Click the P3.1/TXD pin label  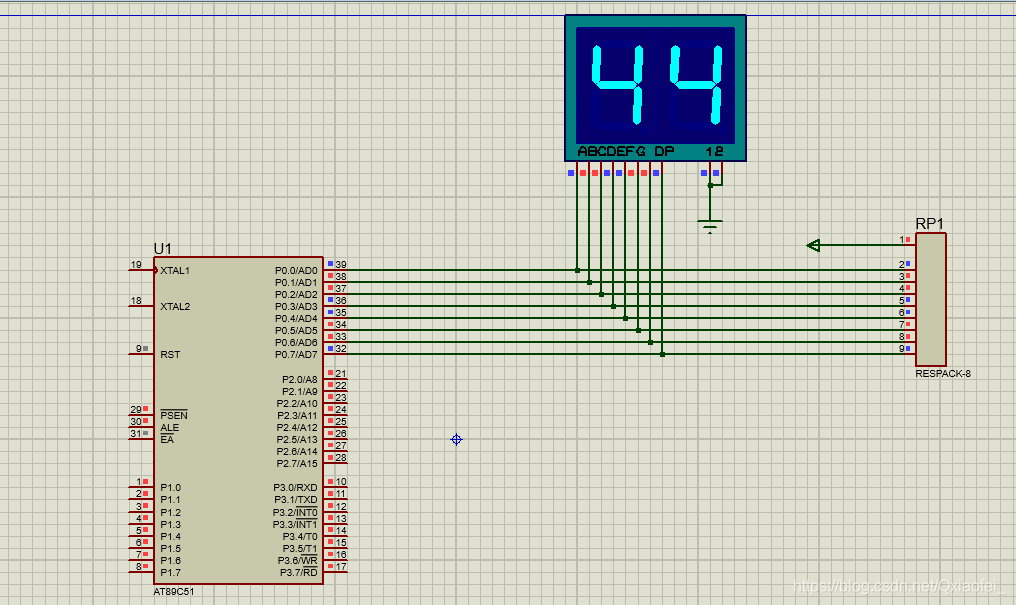click(295, 499)
